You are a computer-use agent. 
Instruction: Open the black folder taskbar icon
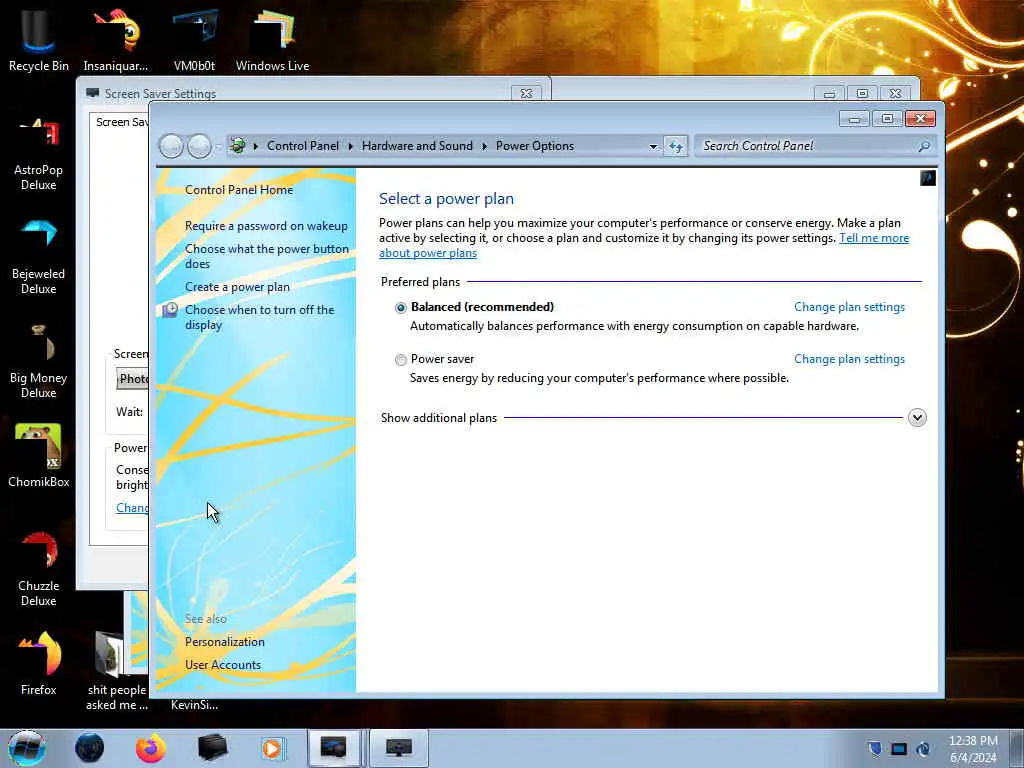212,748
